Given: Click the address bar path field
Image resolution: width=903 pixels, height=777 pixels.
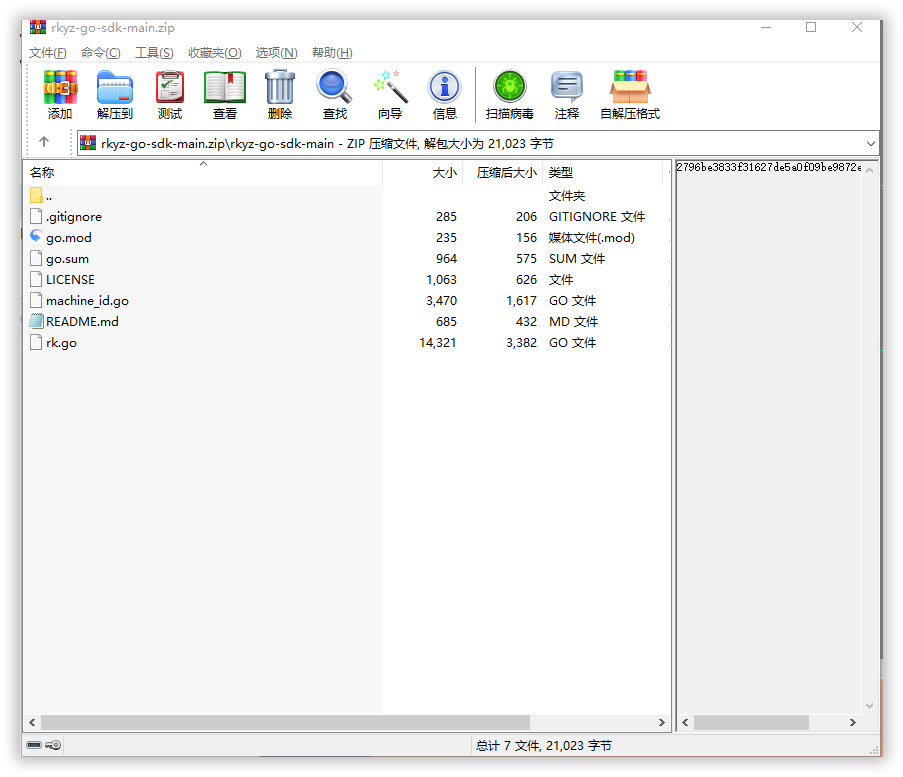Looking at the screenshot, I should [x=478, y=143].
